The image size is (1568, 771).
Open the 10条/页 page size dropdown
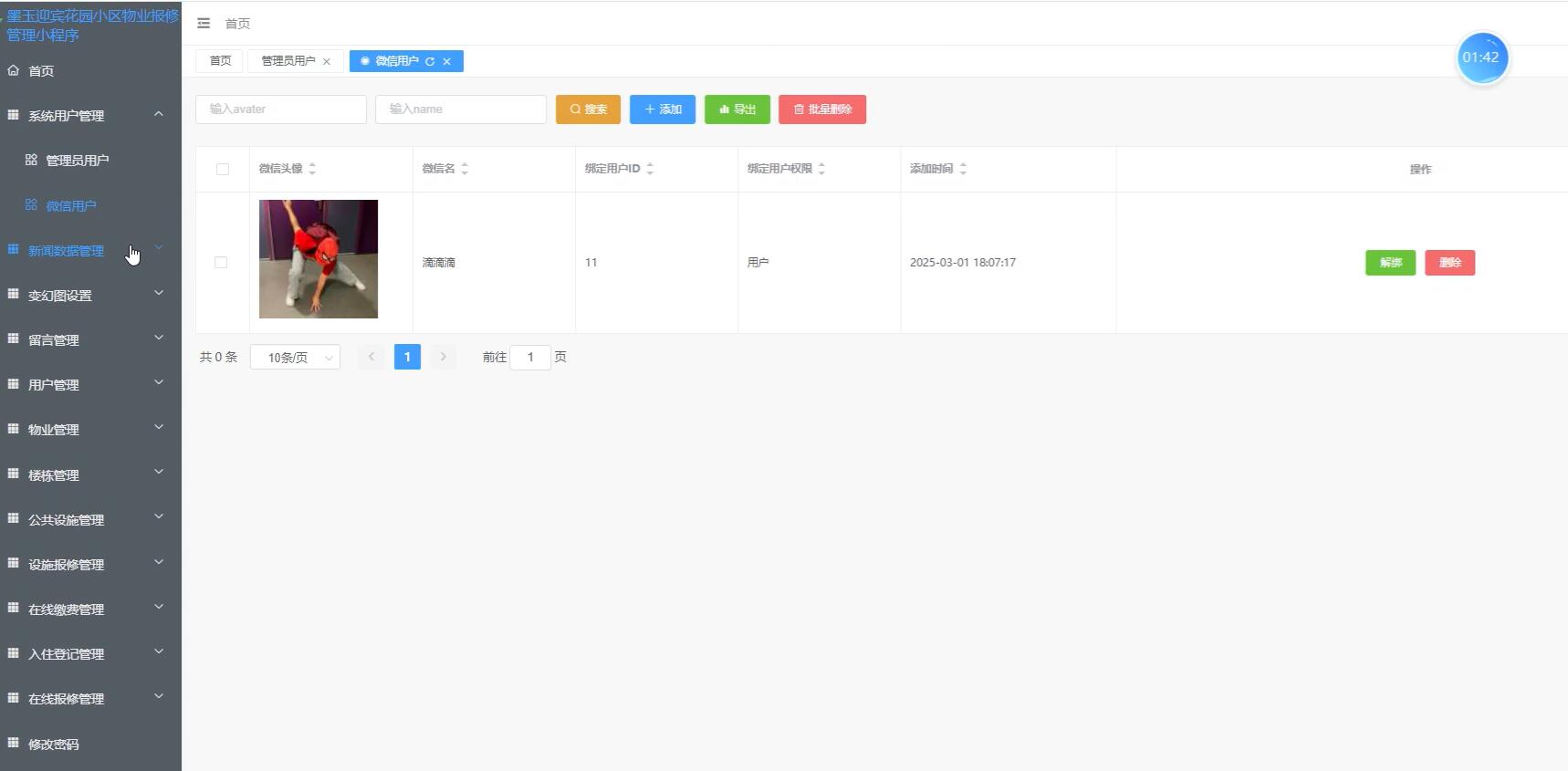pos(295,358)
